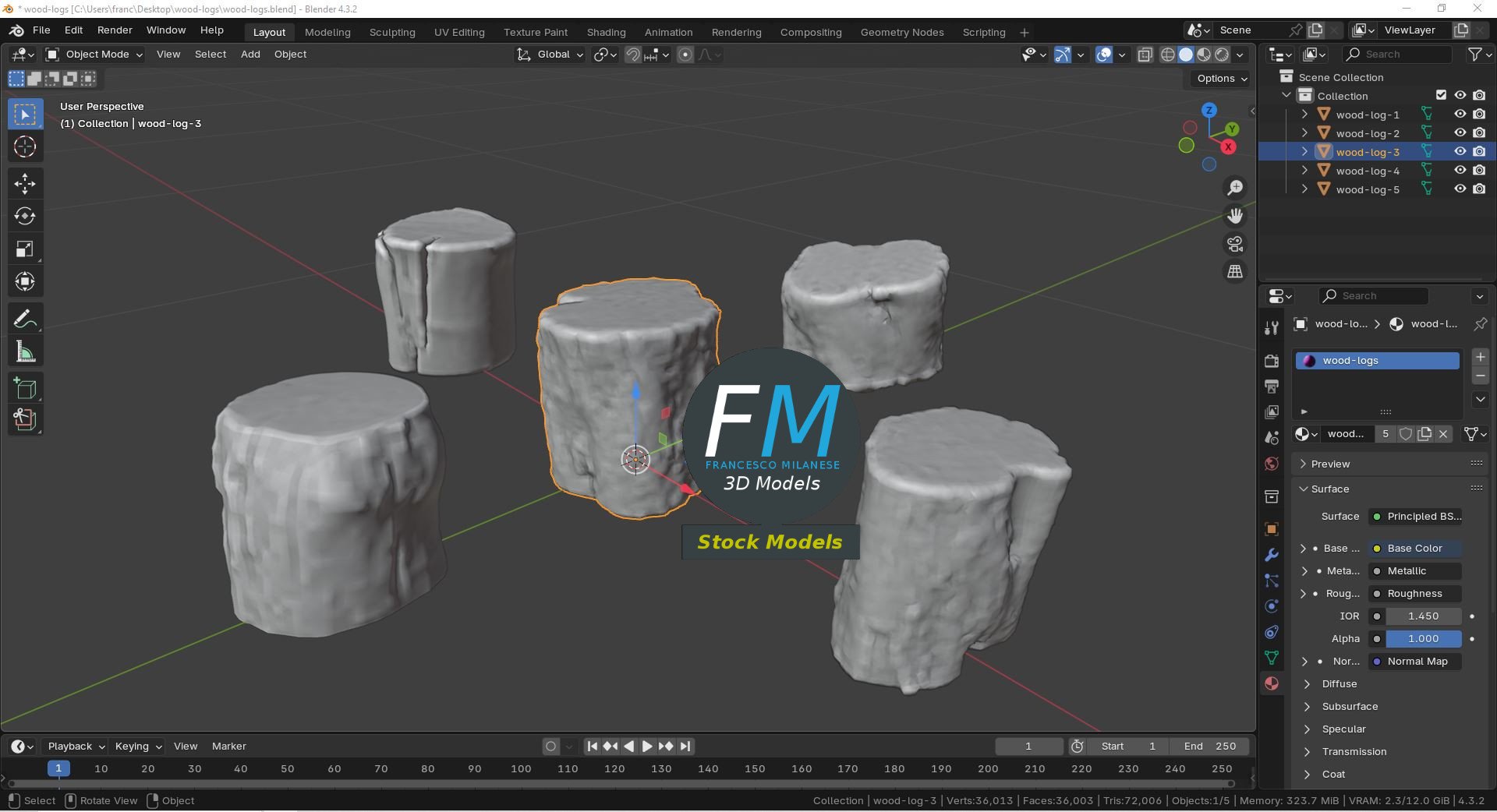Select the Annotate tool

tap(25, 319)
